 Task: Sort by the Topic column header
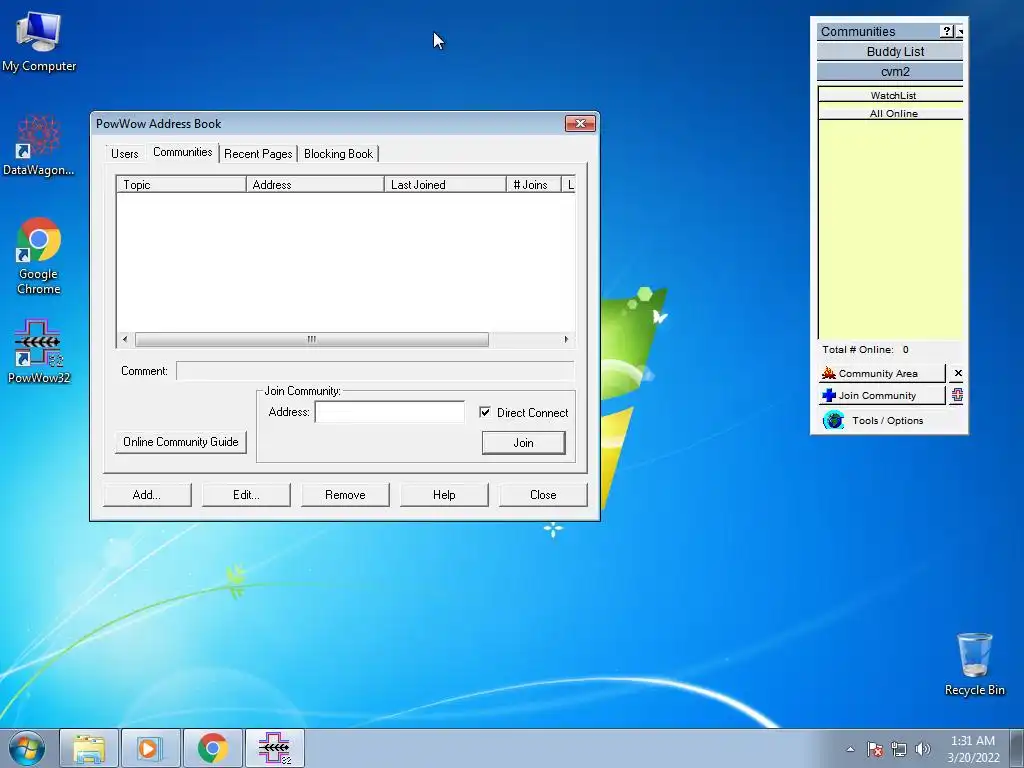[x=181, y=185]
